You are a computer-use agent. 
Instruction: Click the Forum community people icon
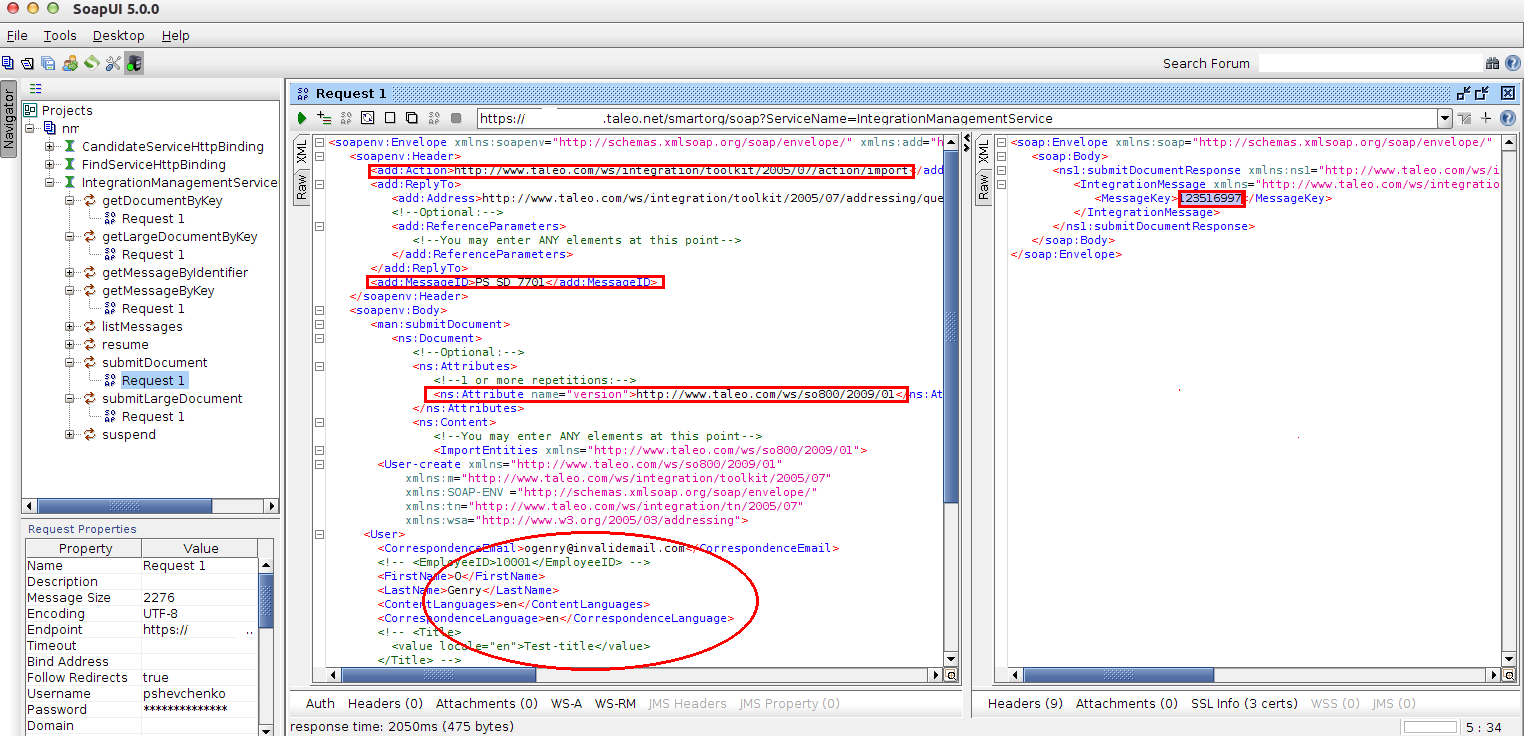point(70,63)
